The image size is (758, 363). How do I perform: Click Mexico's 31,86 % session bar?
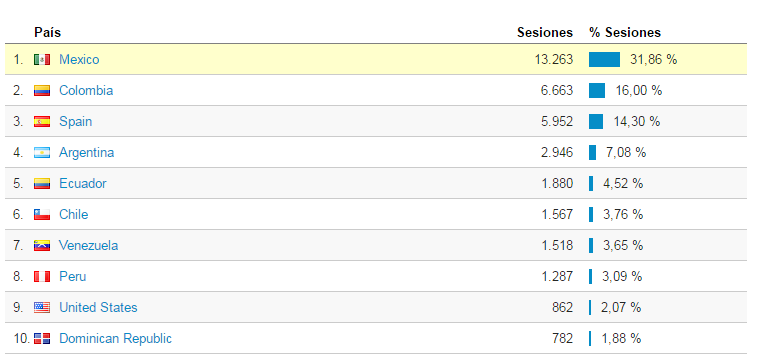tap(604, 59)
